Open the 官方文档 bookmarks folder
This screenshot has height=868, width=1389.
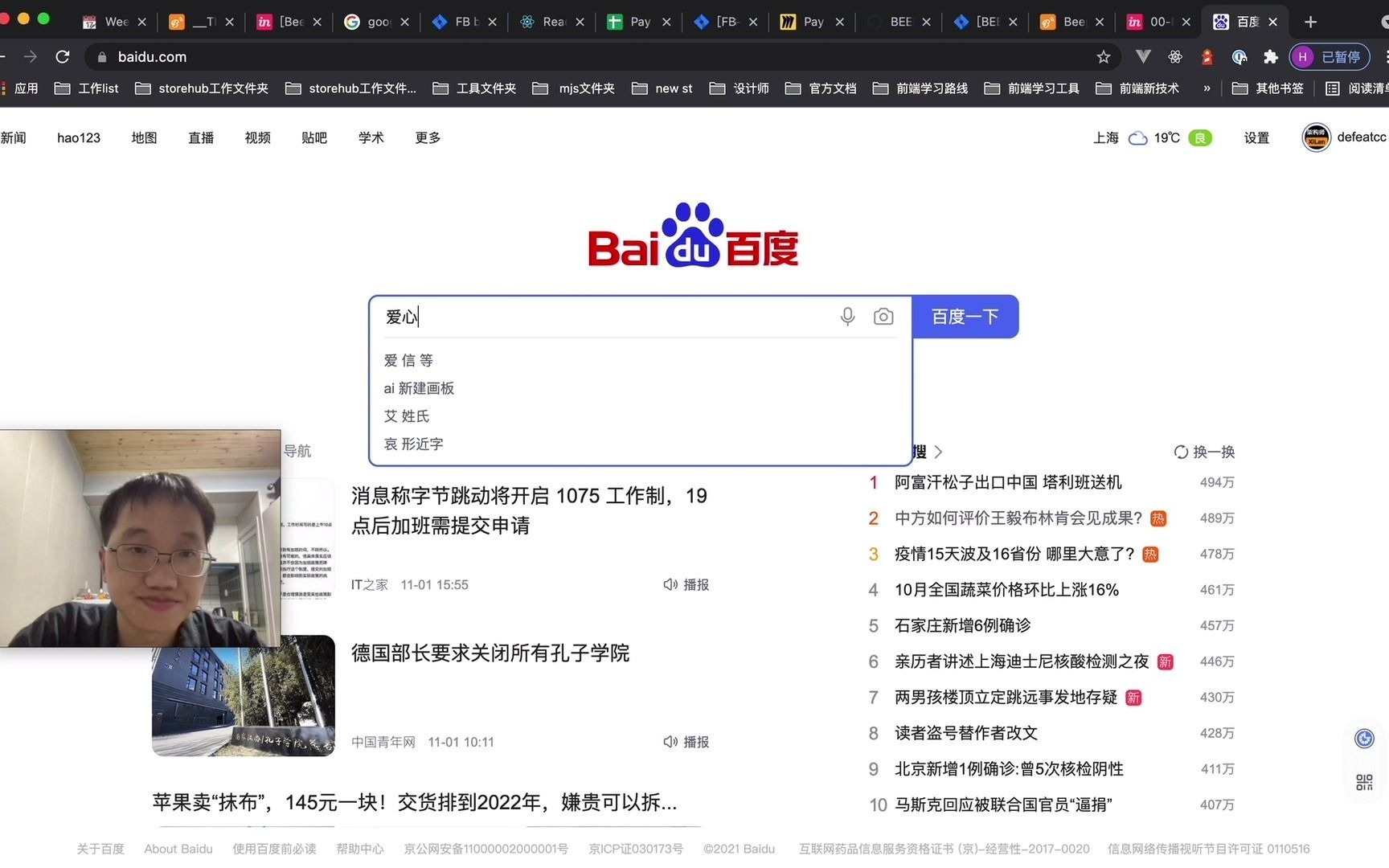[x=821, y=88]
